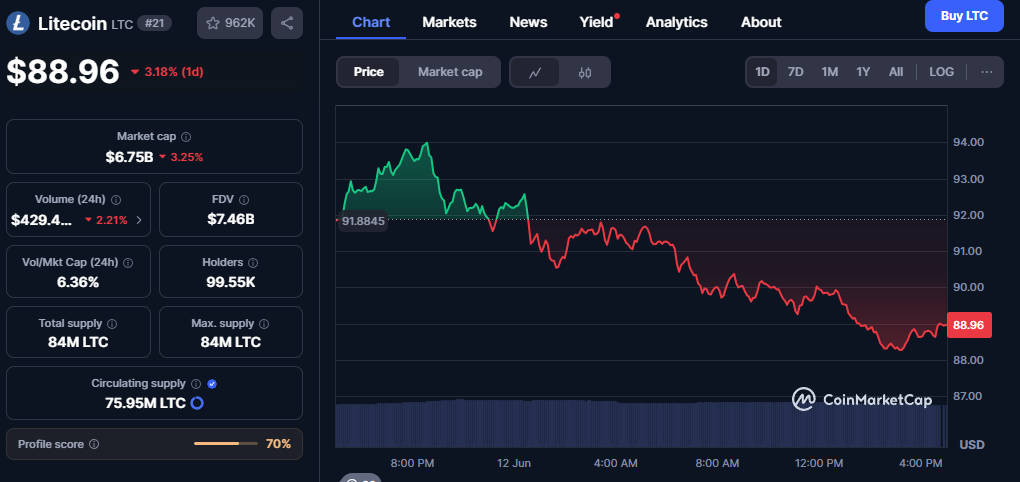The image size is (1020, 482).
Task: Switch to candlestick chart view
Action: pos(585,72)
